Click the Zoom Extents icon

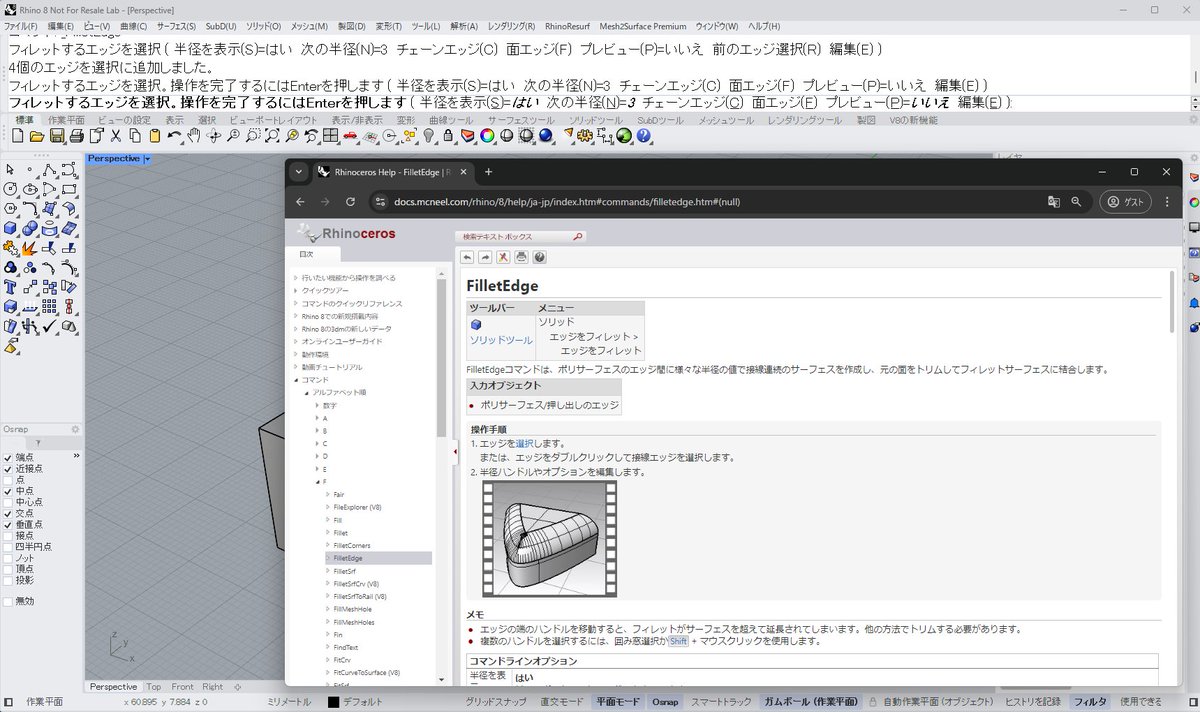coord(272,136)
